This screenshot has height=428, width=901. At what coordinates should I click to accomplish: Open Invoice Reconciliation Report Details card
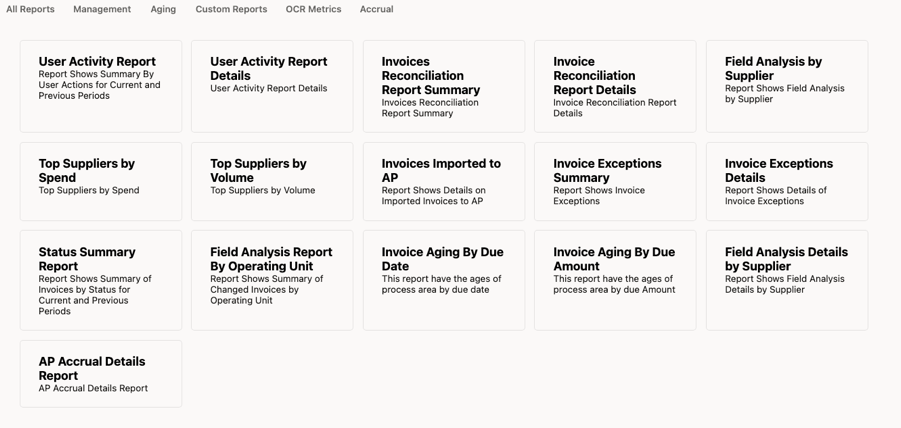point(615,86)
